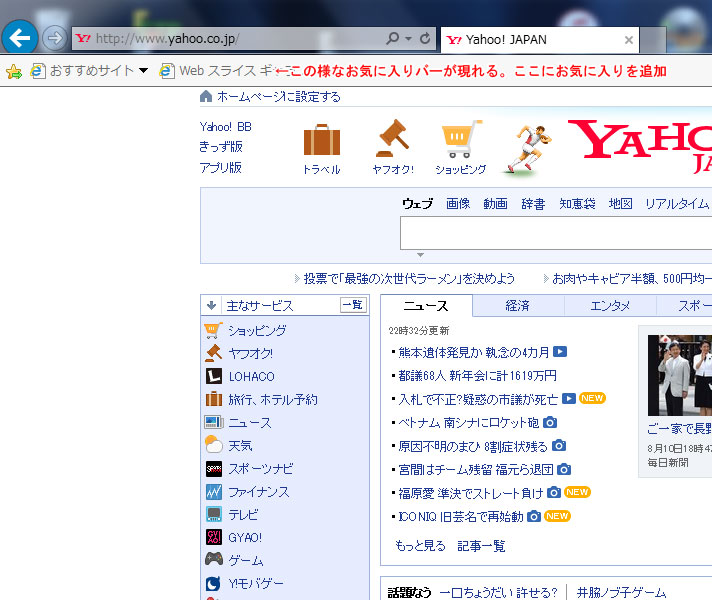The width and height of the screenshot is (712, 600).
Task: Click the browser Back arrow button
Action: tap(20, 39)
